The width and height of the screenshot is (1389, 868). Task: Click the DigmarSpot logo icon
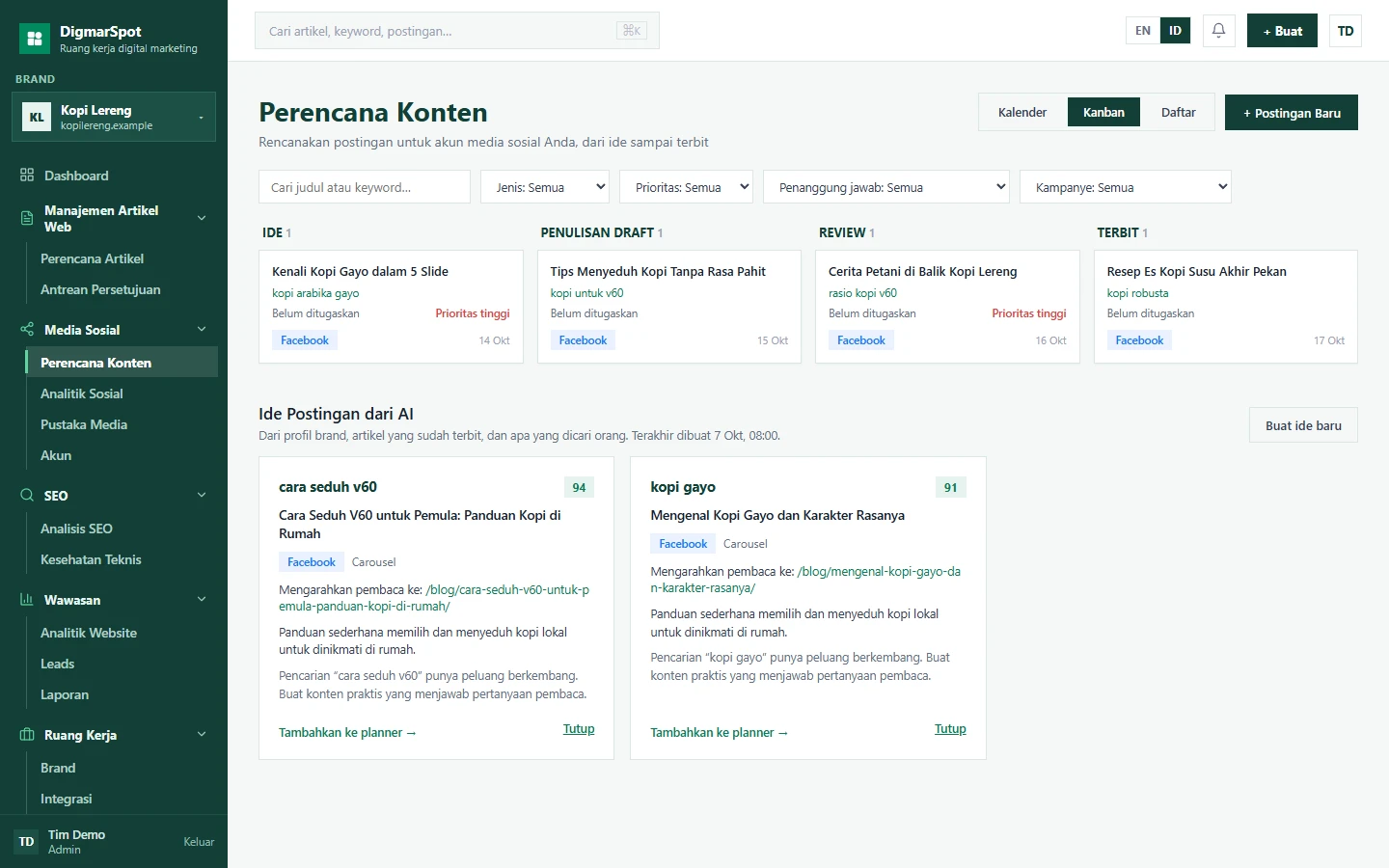(35, 39)
